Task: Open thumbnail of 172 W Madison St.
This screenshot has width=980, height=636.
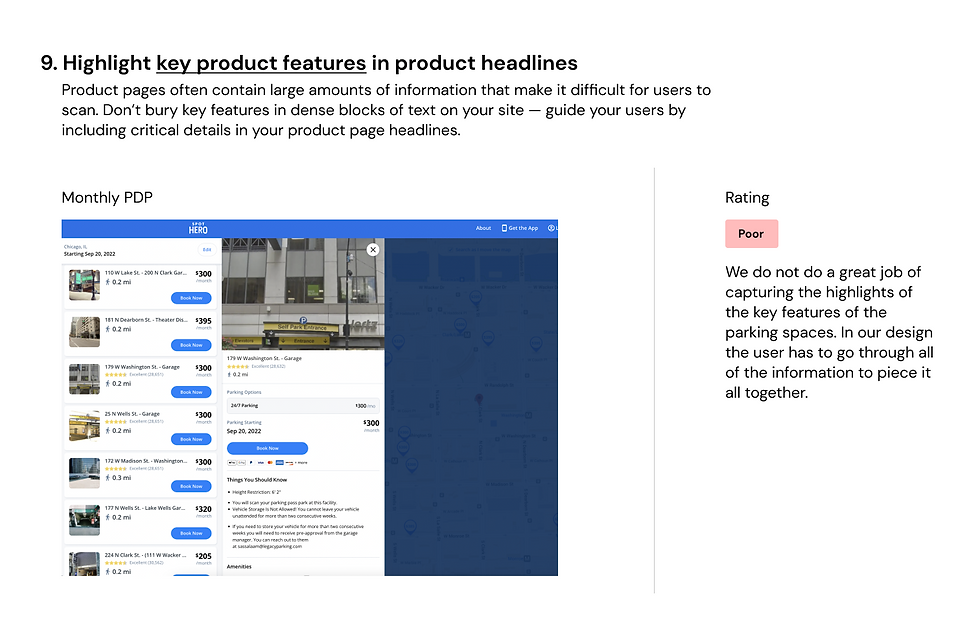Action: pos(84,473)
